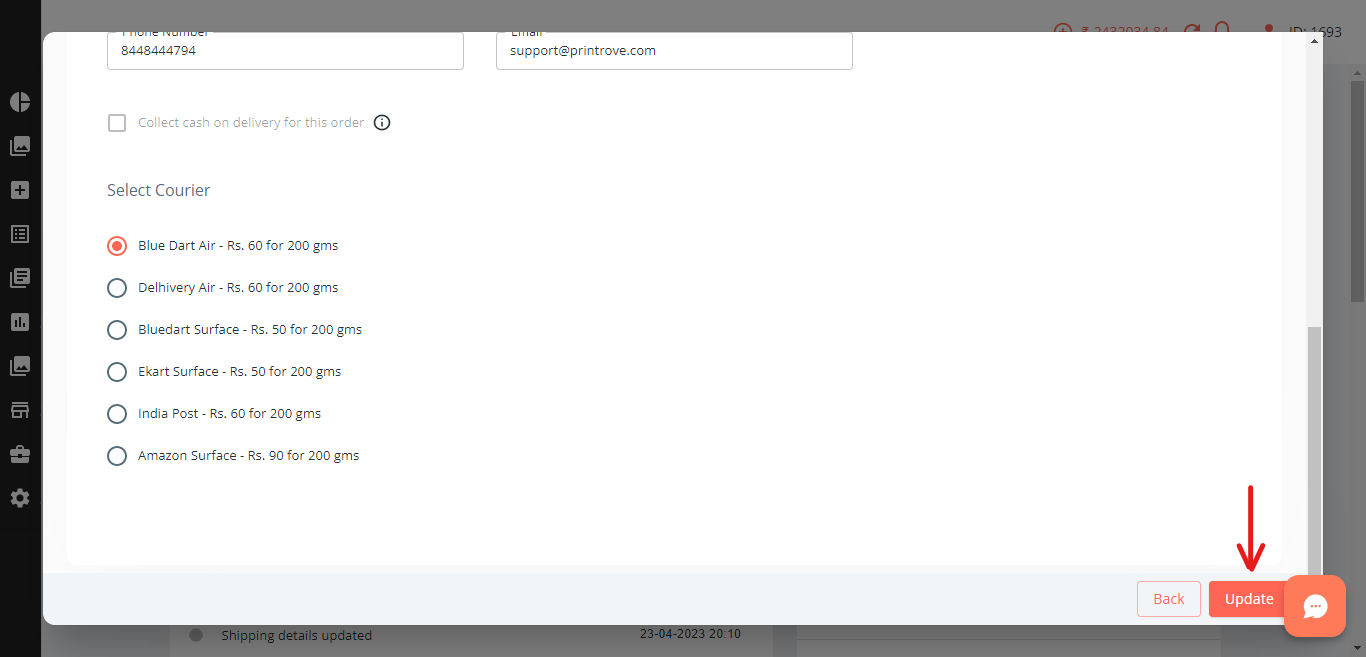This screenshot has height=657, width=1366.
Task: Open the single picture icon in sidebar
Action: coord(20,366)
